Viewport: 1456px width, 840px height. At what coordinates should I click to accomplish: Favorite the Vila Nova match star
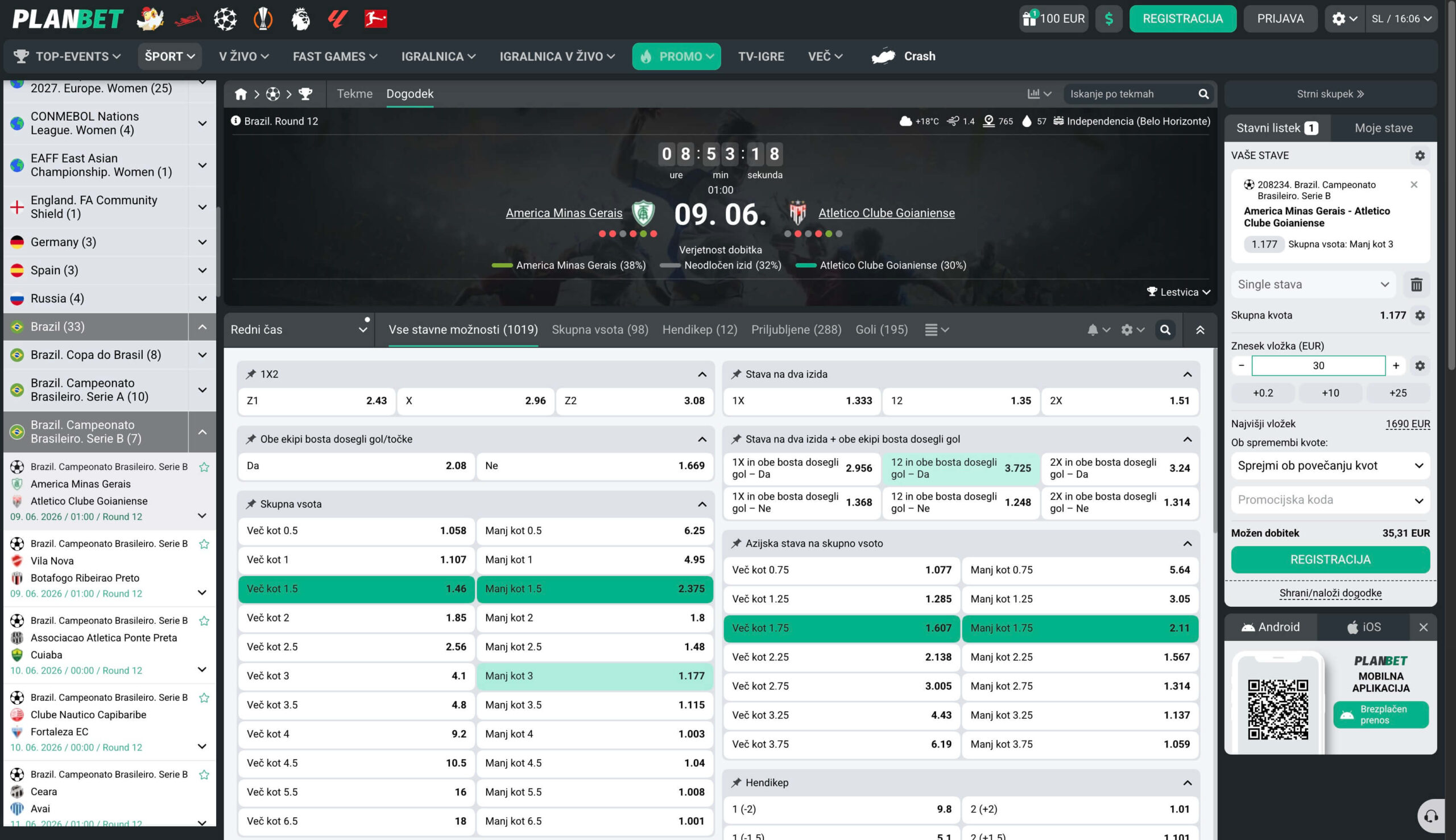[x=204, y=544]
